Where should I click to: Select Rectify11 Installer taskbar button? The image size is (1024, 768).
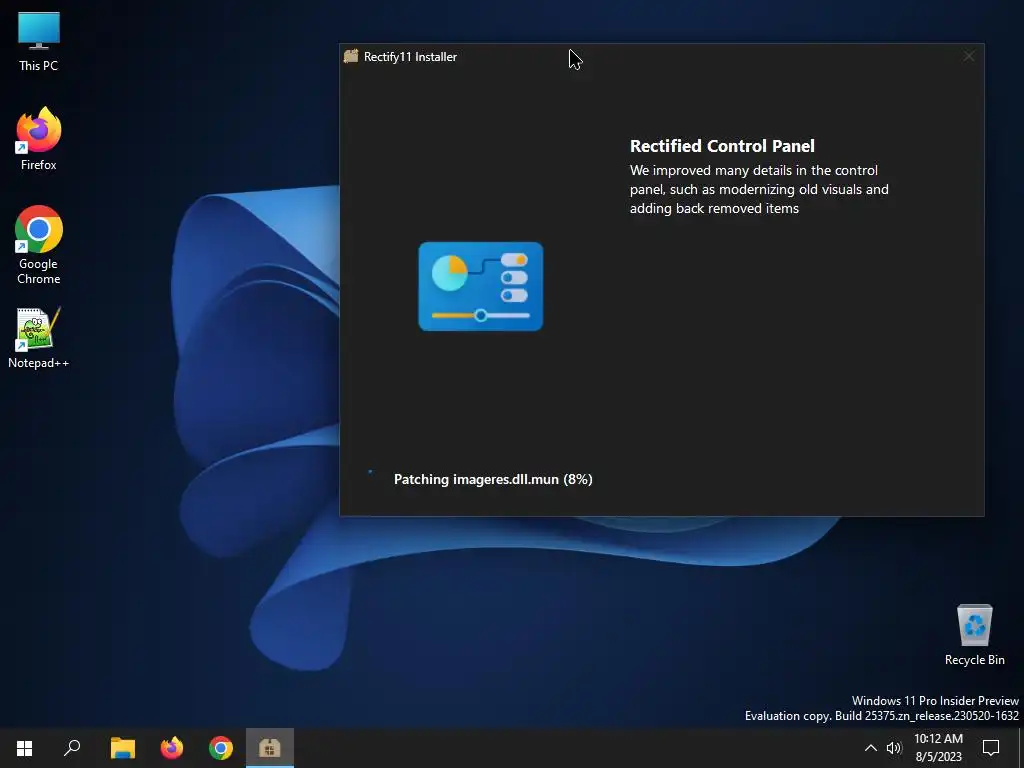[x=270, y=748]
